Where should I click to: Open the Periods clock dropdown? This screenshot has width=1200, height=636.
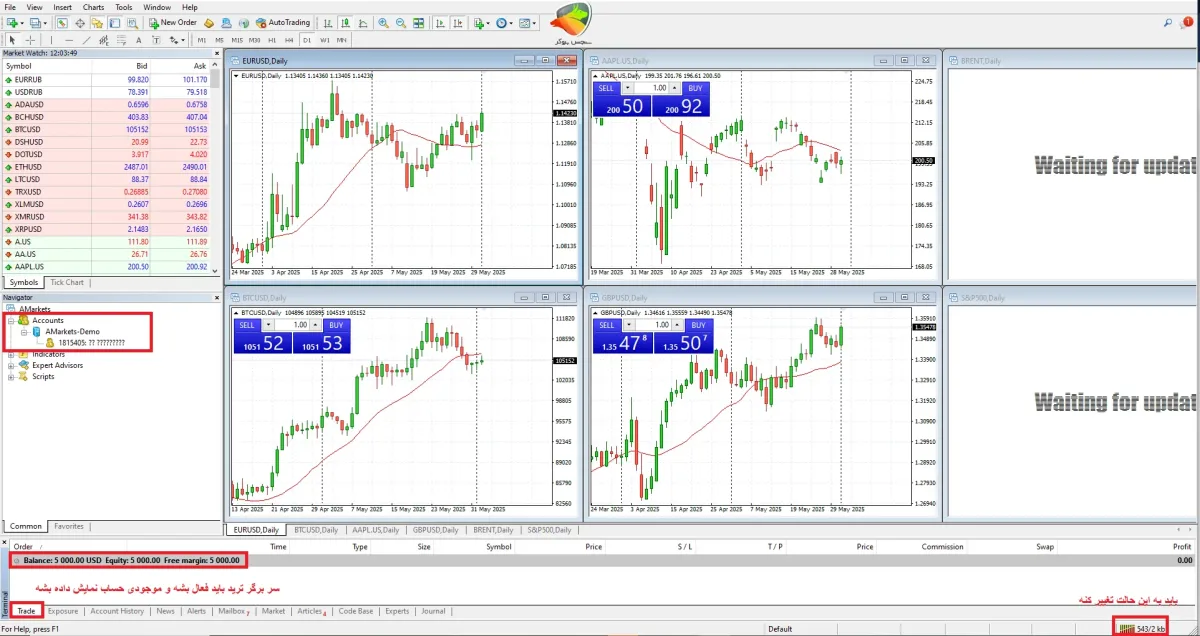(506, 22)
